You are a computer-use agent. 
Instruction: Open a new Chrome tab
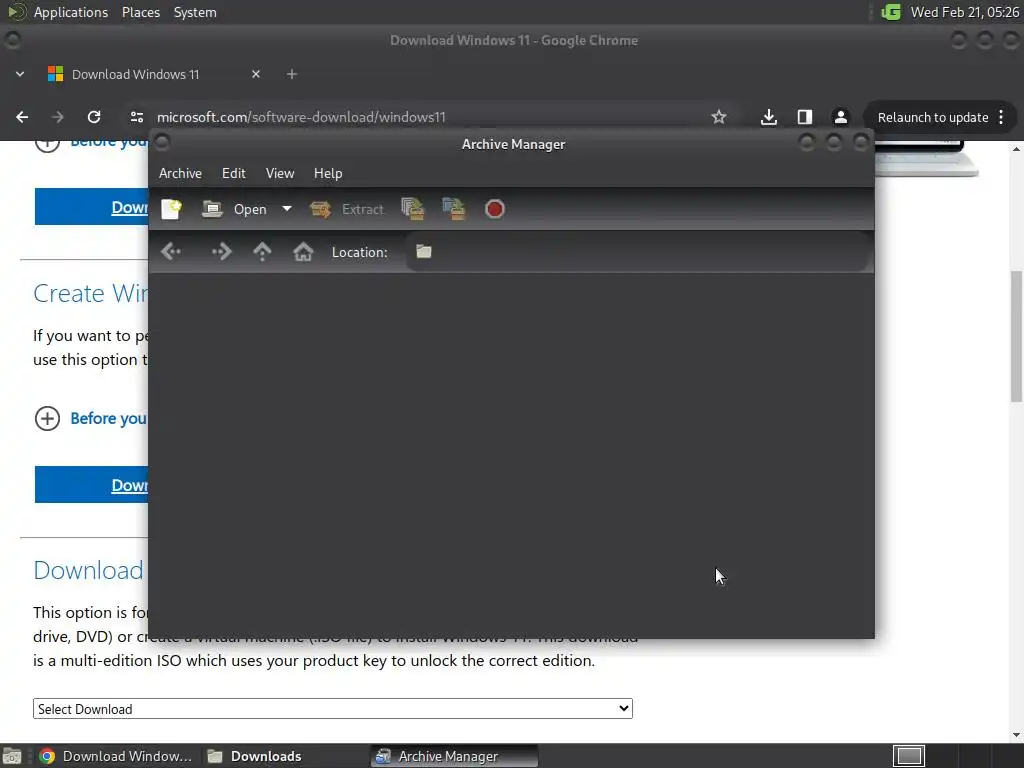click(x=292, y=74)
